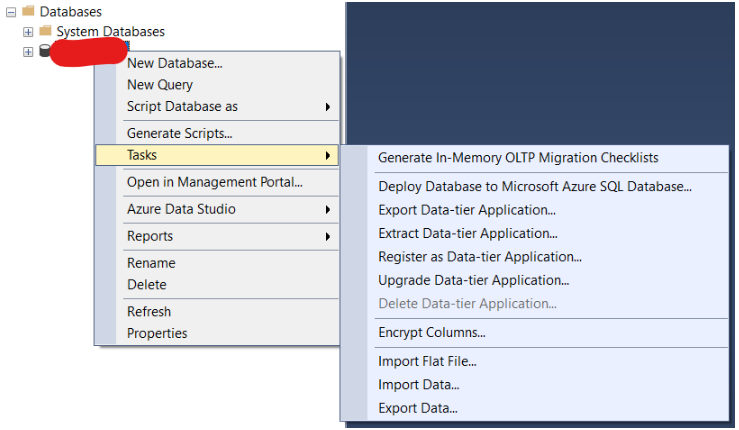Click the Databases folder icon
The width and height of the screenshot is (739, 430).
click(28, 11)
